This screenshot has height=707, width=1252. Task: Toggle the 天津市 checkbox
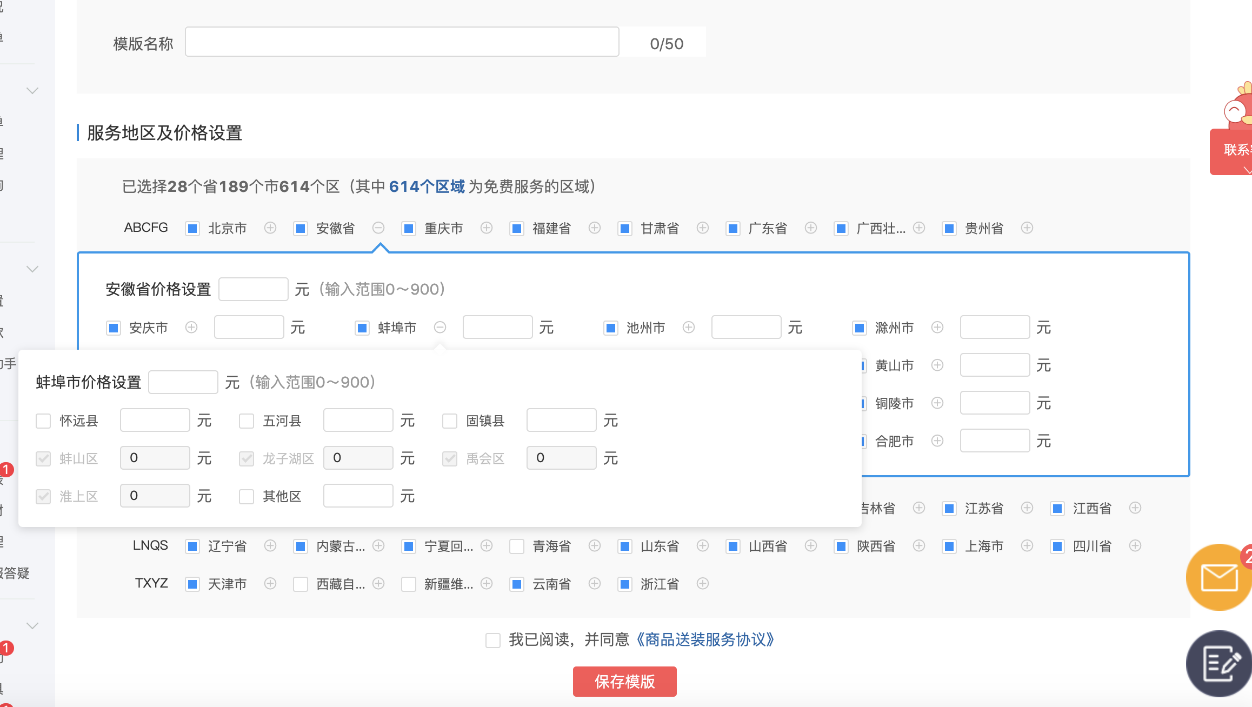click(193, 584)
